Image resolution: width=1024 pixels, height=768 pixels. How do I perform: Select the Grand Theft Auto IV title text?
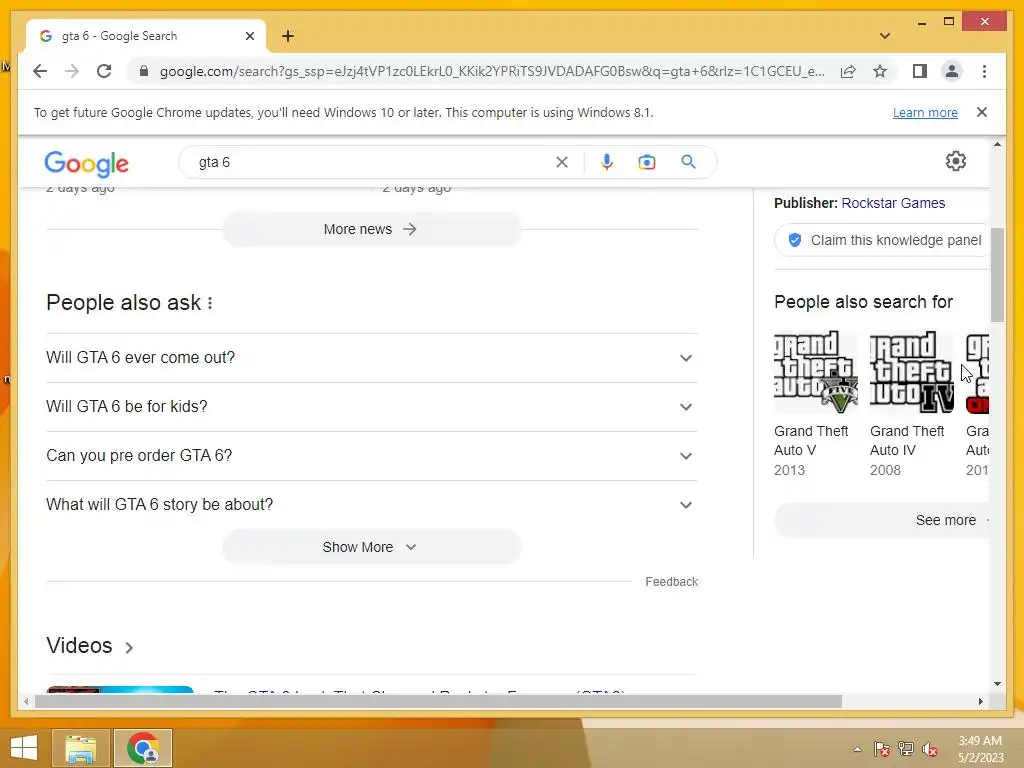pyautogui.click(x=907, y=441)
